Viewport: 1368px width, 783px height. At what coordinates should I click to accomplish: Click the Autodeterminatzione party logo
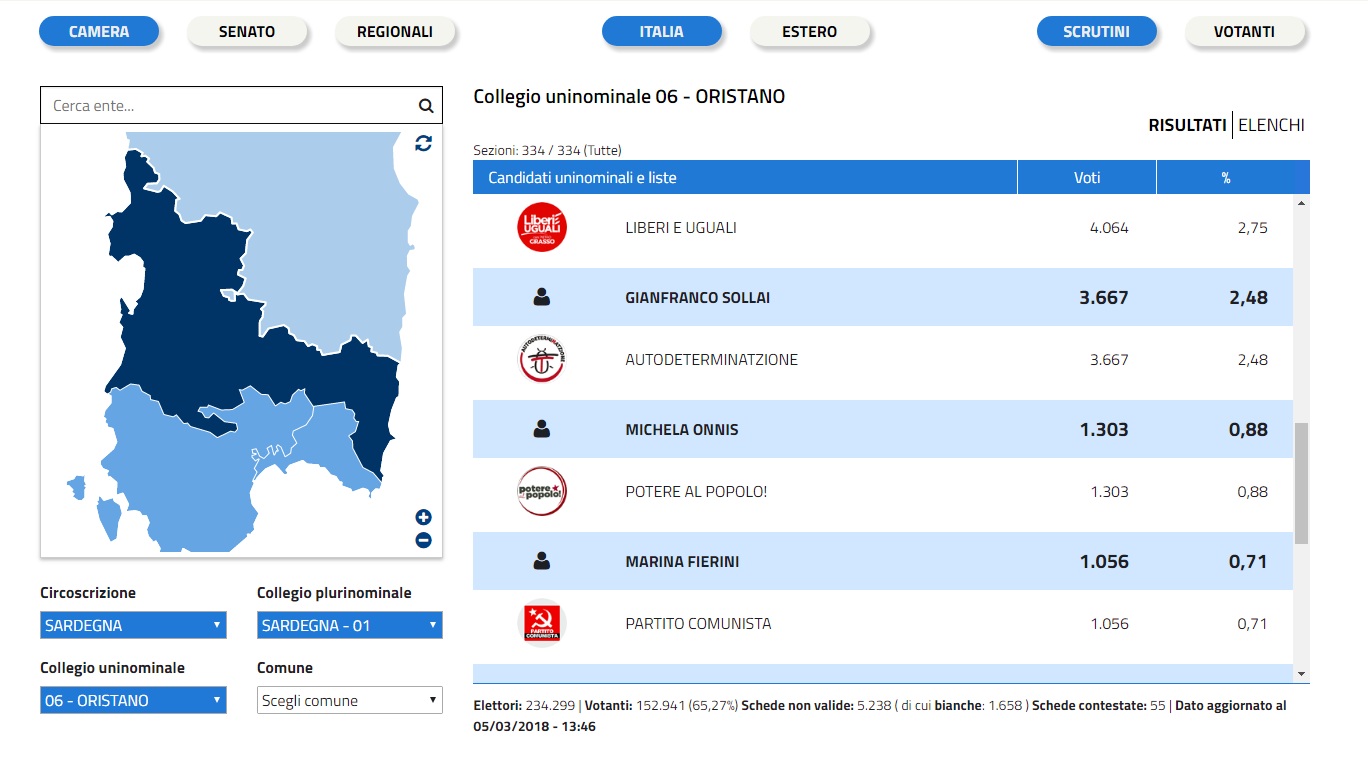pyautogui.click(x=542, y=360)
